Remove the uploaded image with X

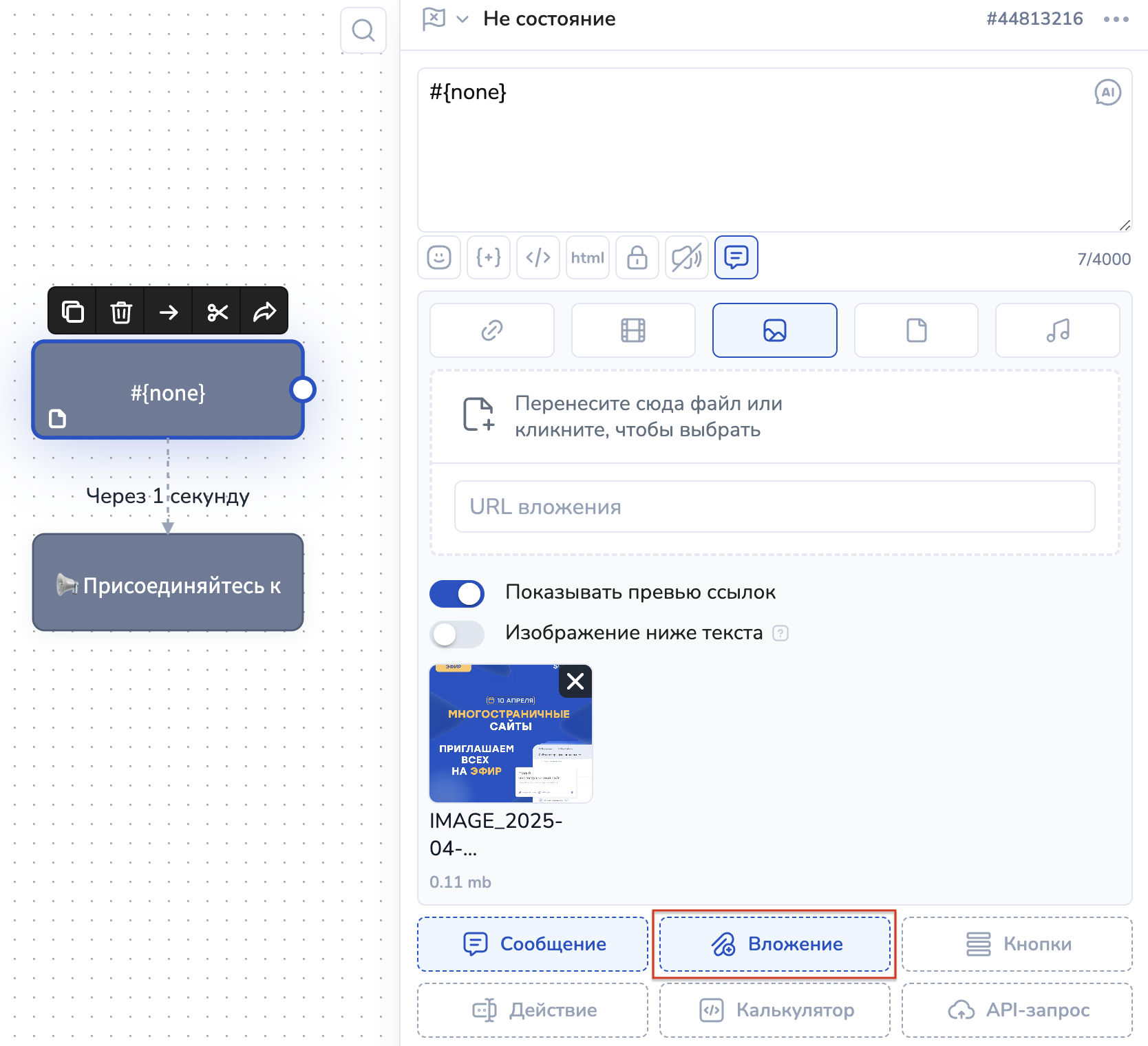[575, 681]
